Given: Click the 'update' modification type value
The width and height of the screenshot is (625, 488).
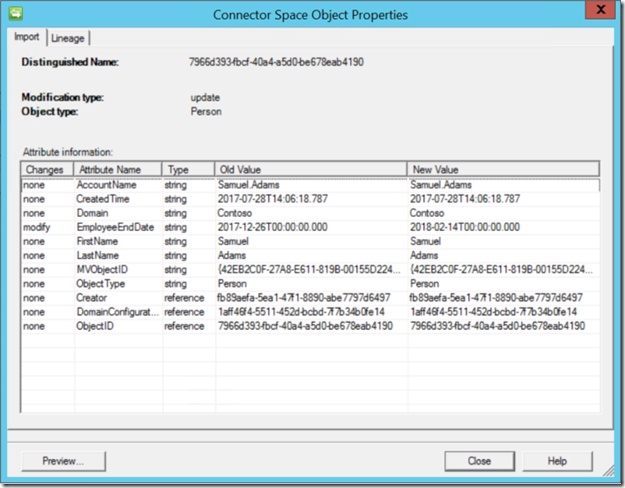Looking at the screenshot, I should click(x=205, y=98).
